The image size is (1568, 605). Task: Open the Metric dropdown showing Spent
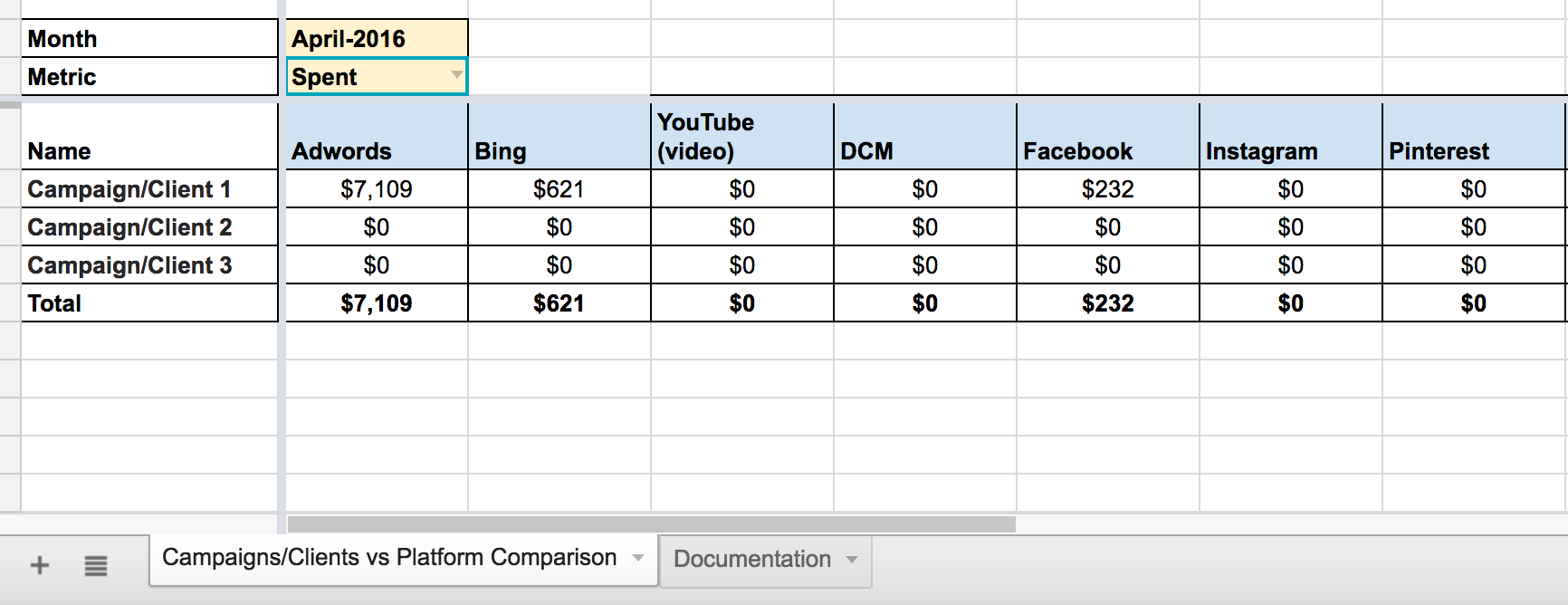point(456,75)
